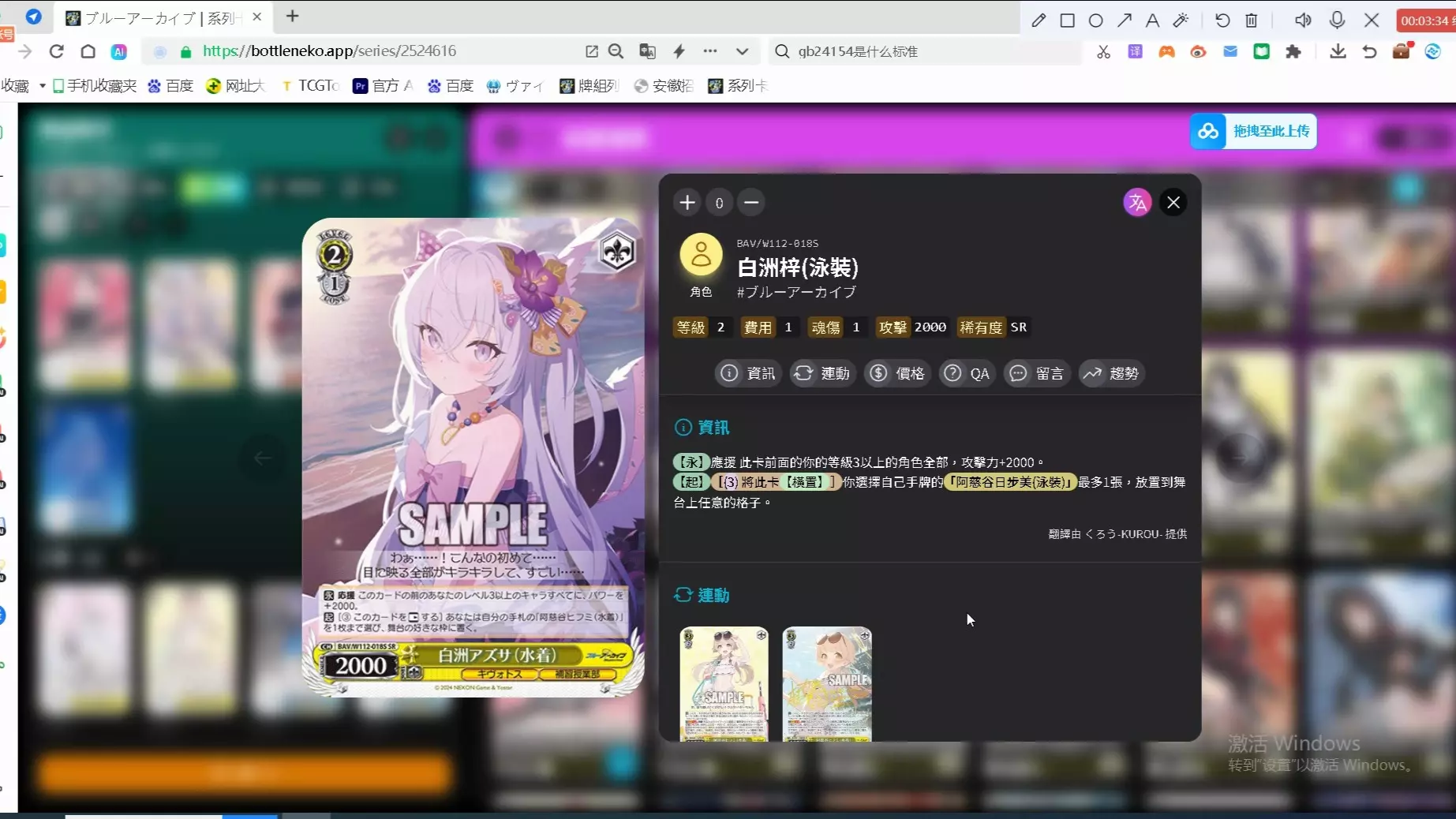Open the browser translate page icon
Screen dimensions: 1456x819
[647, 51]
